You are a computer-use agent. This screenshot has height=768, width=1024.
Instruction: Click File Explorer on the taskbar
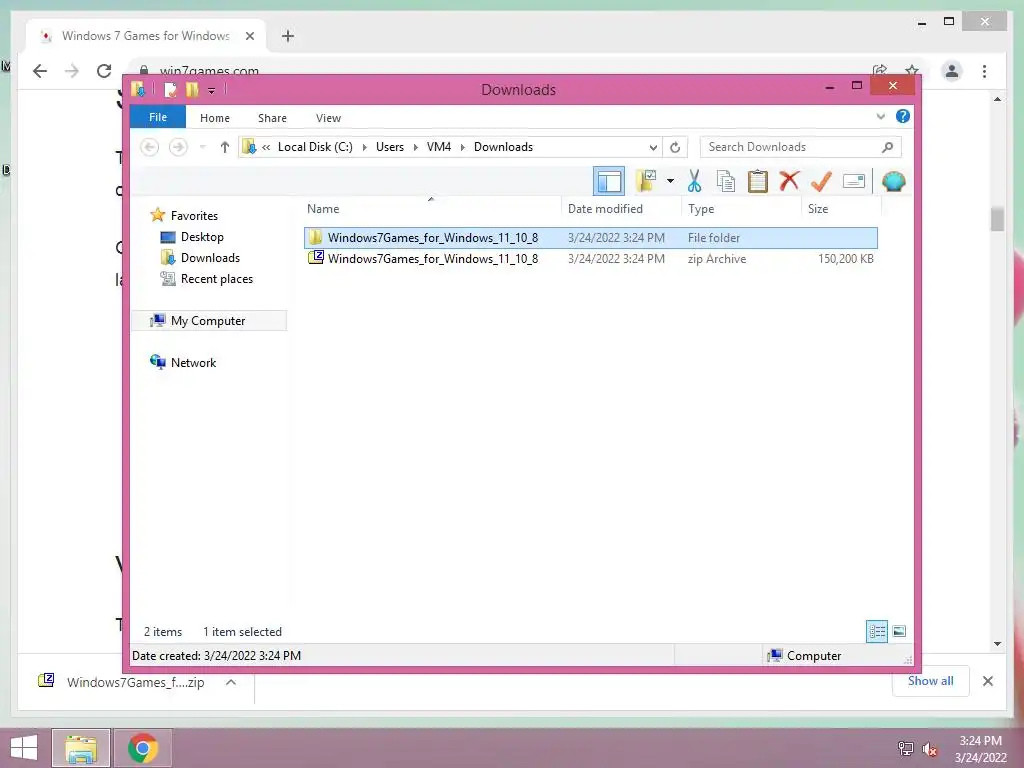81,748
